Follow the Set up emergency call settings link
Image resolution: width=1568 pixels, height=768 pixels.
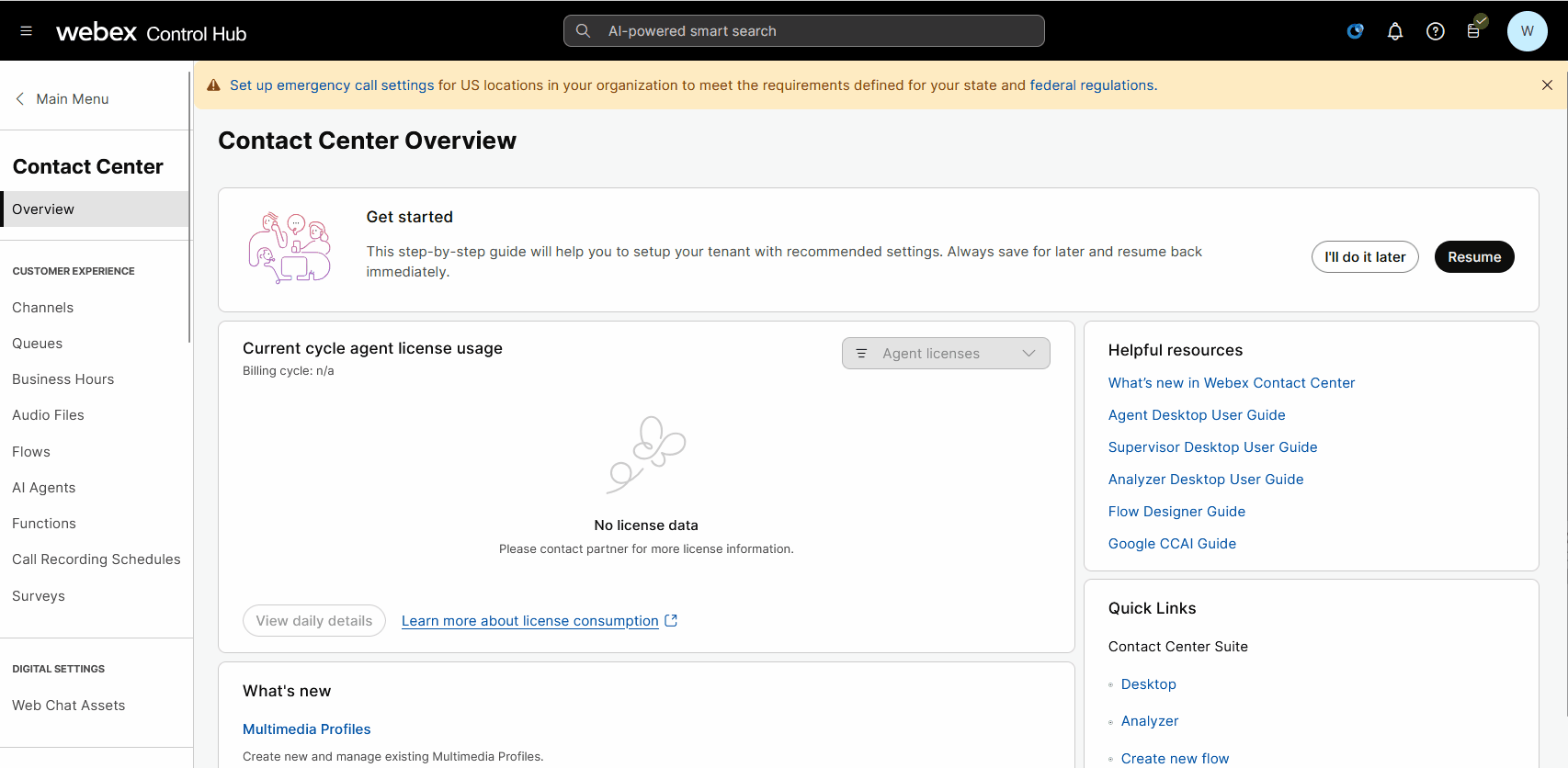[x=331, y=85]
